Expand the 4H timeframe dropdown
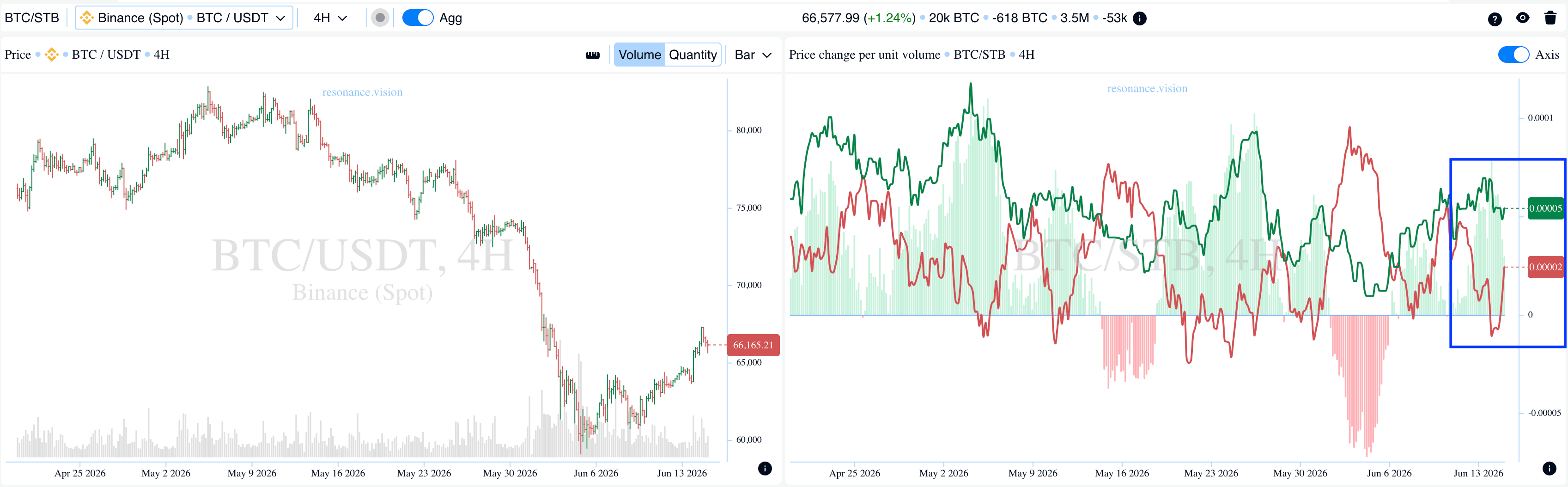This screenshot has height=487, width=1568. pos(330,18)
